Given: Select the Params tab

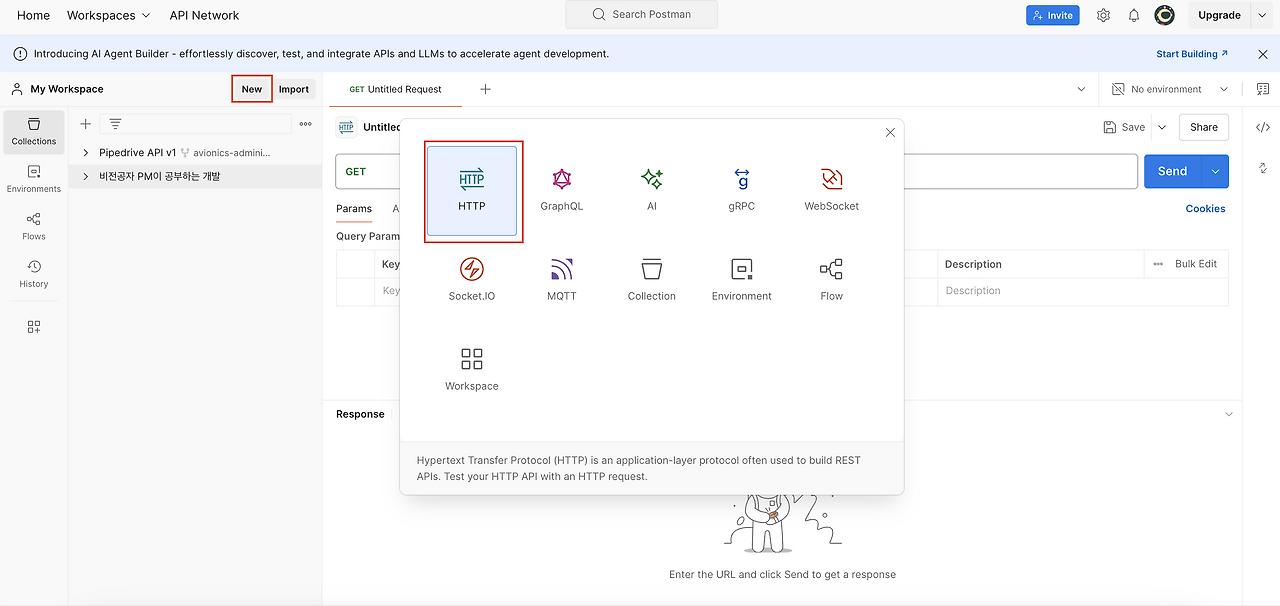Looking at the screenshot, I should pos(354,209).
